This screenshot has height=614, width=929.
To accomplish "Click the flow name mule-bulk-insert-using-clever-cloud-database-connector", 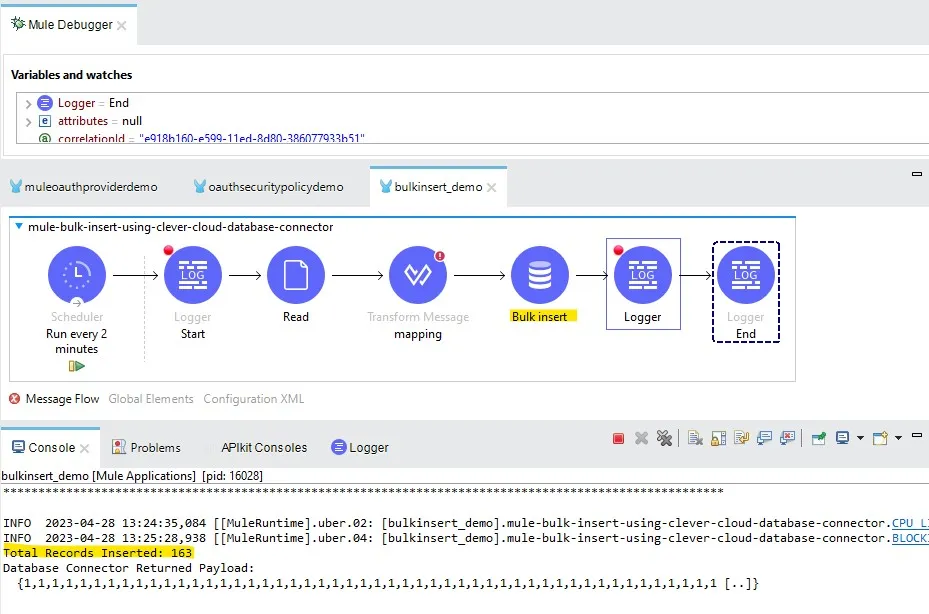I will pyautogui.click(x=181, y=227).
